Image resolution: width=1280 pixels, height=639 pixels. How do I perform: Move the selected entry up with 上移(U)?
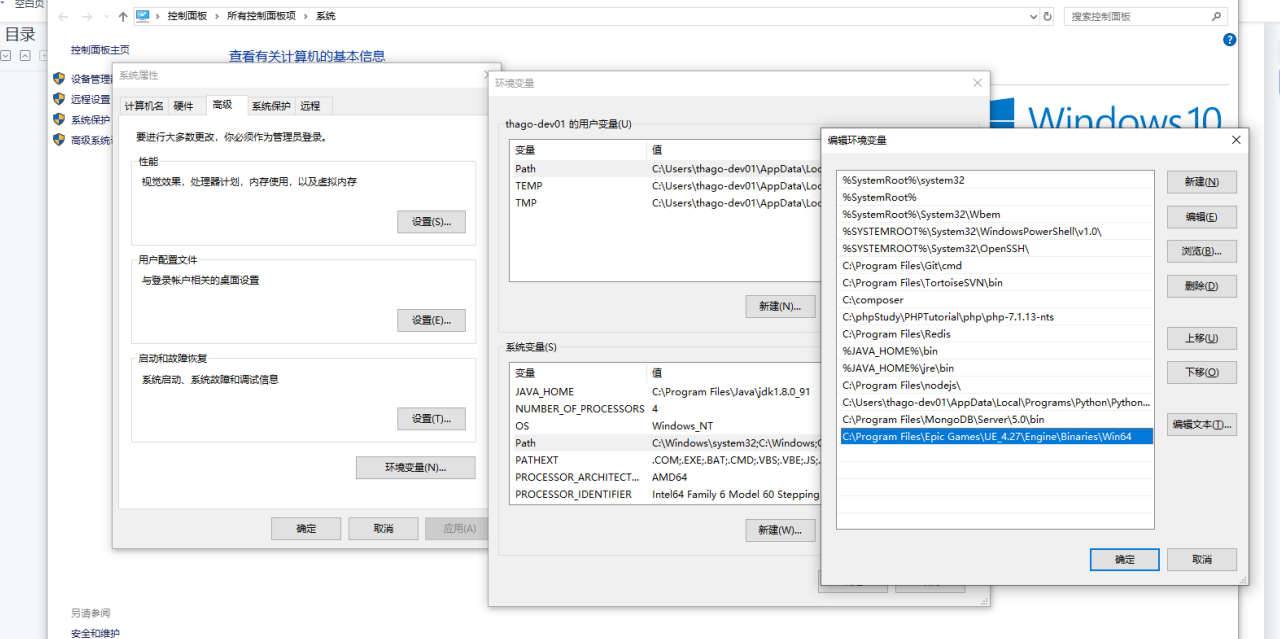(x=1201, y=338)
